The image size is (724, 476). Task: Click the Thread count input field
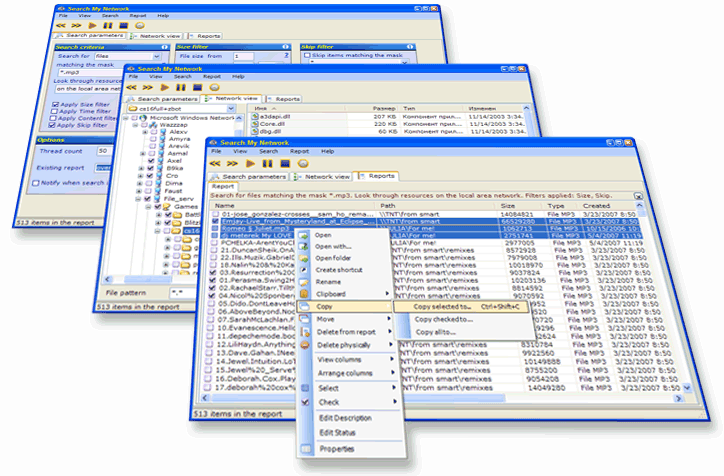pyautogui.click(x=103, y=150)
